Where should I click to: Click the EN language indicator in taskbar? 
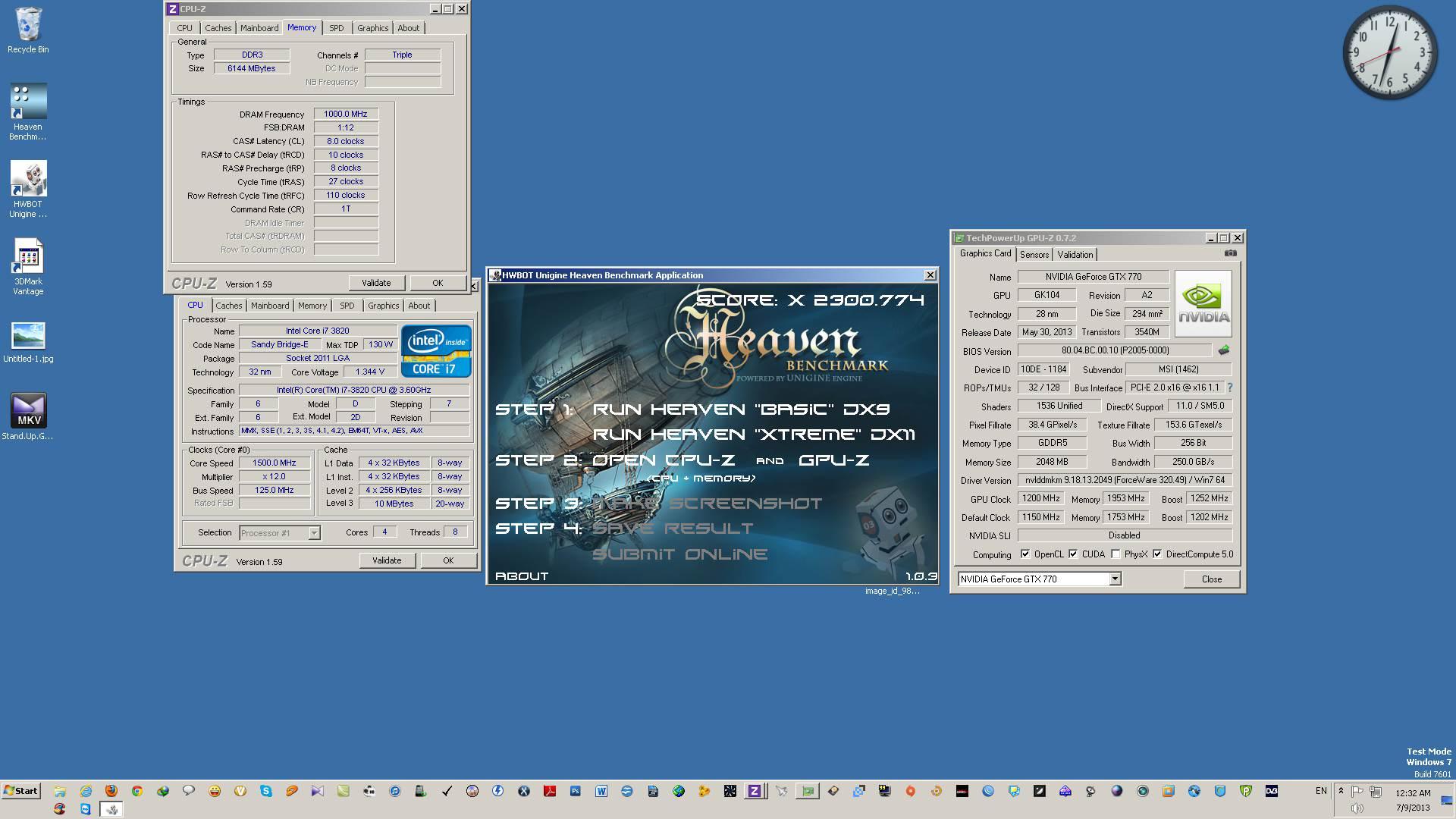pos(1321,791)
